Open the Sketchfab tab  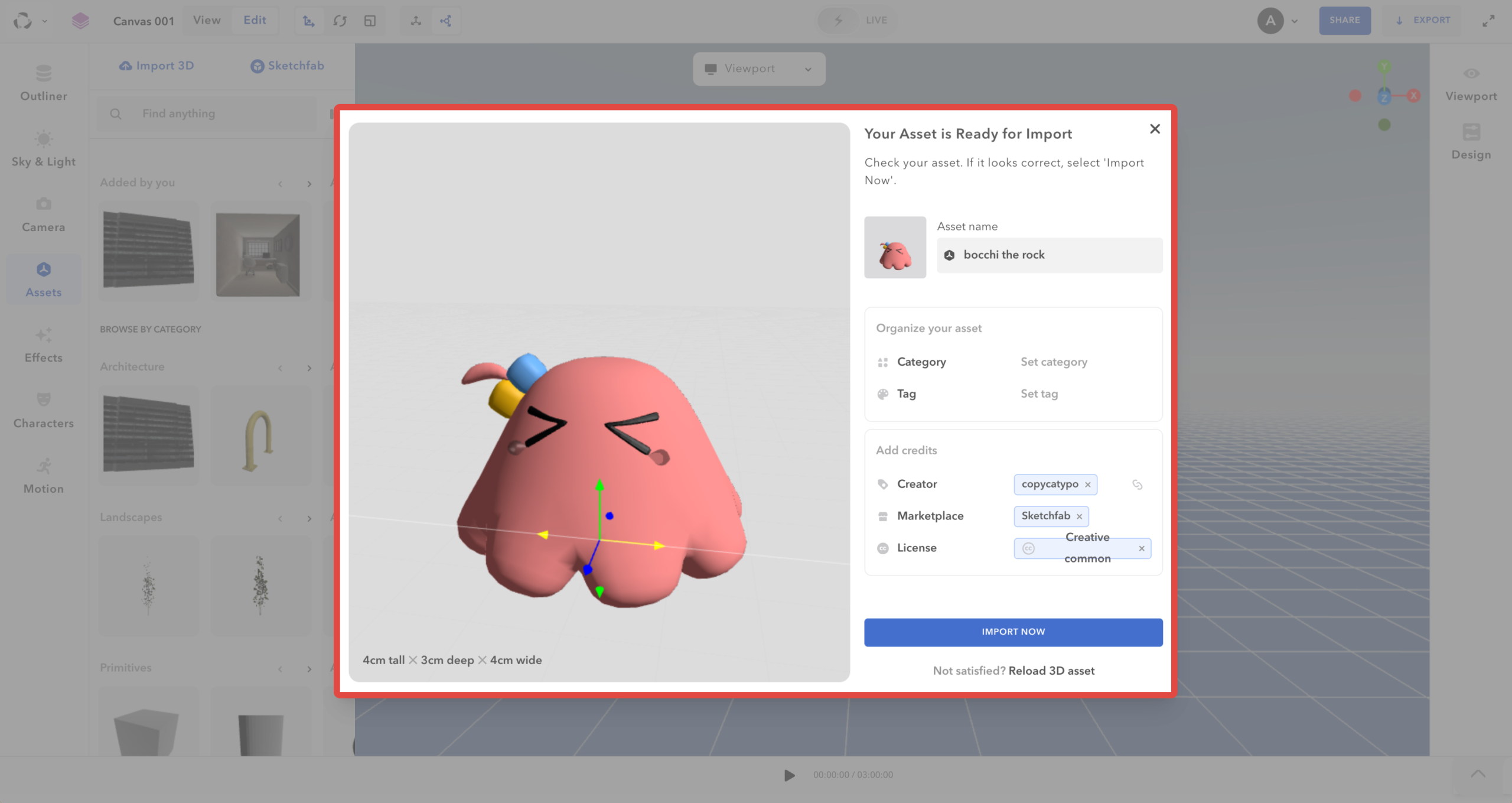click(x=288, y=66)
